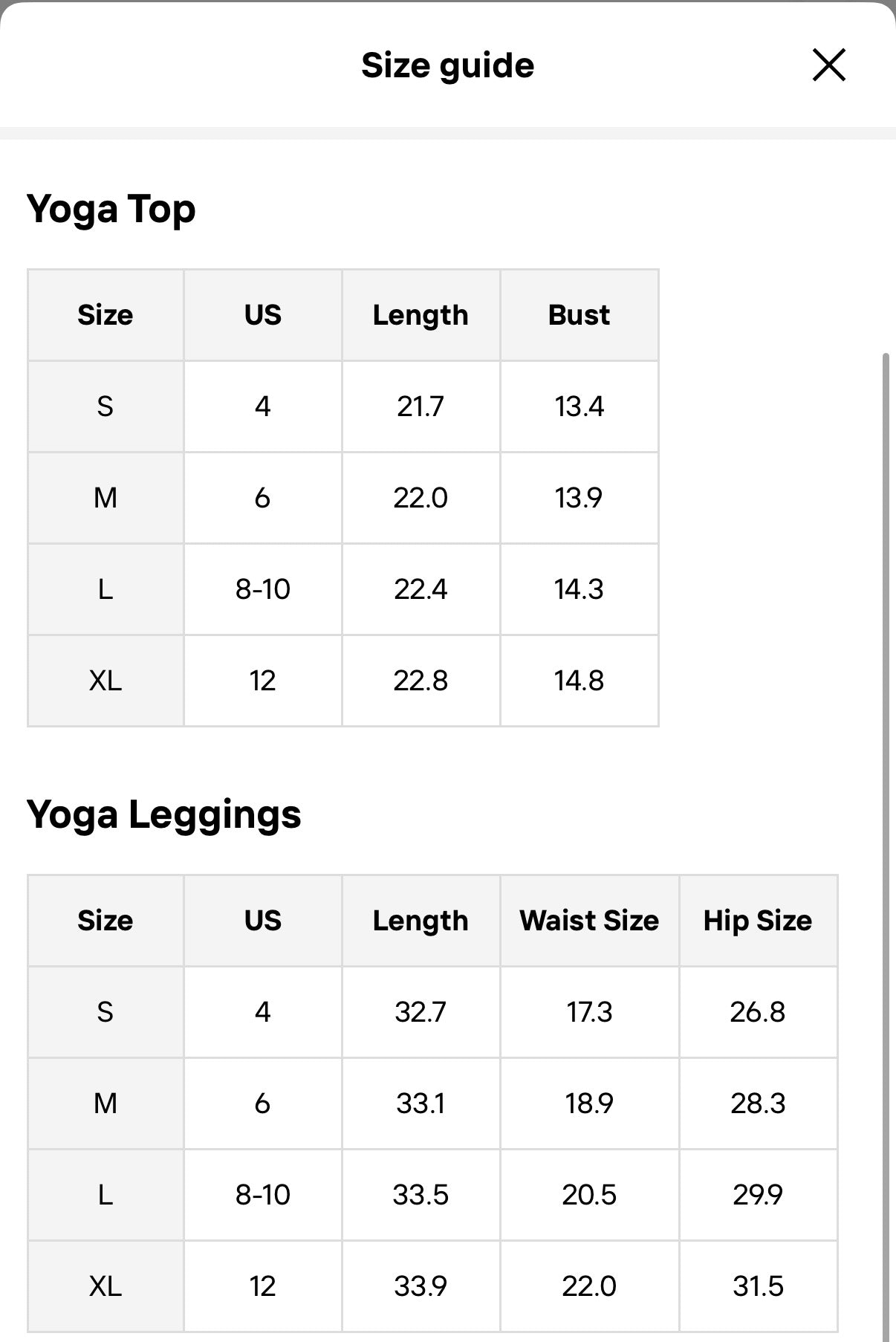Close the Size guide dialog
This screenshot has width=896, height=1342.
pyautogui.click(x=828, y=65)
